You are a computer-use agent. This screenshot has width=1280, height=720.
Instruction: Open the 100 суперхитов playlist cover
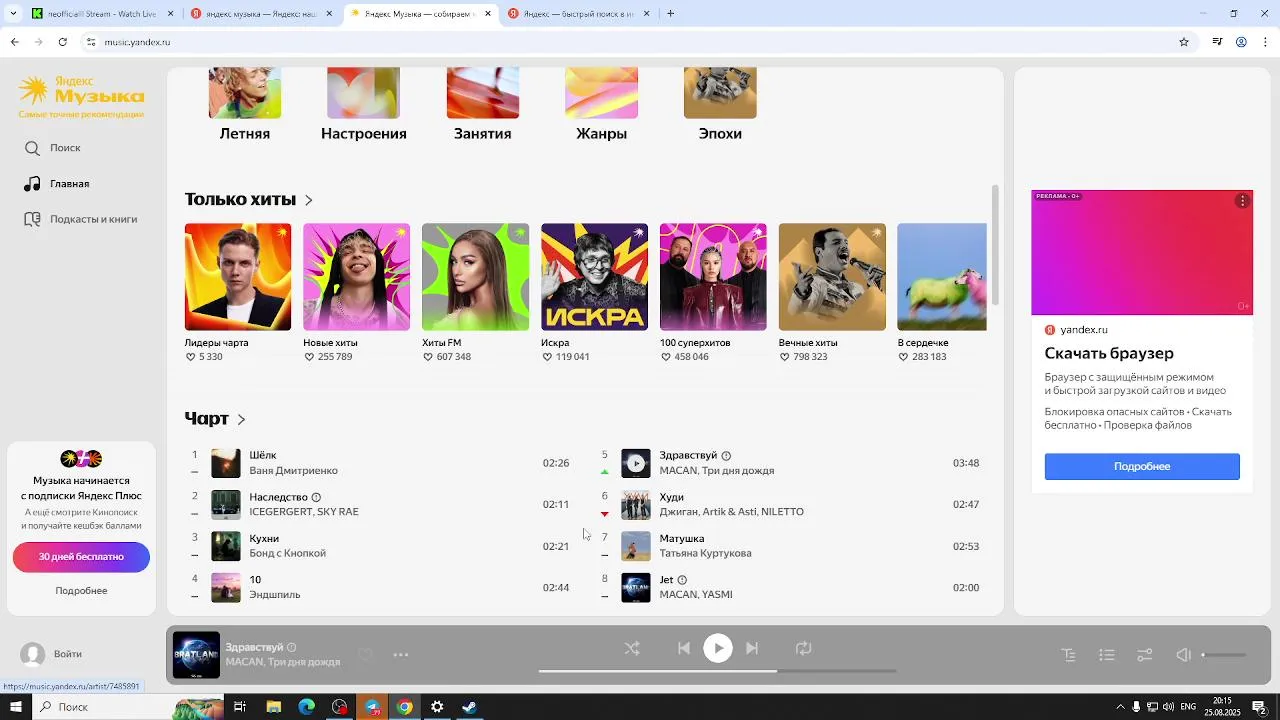pos(713,277)
